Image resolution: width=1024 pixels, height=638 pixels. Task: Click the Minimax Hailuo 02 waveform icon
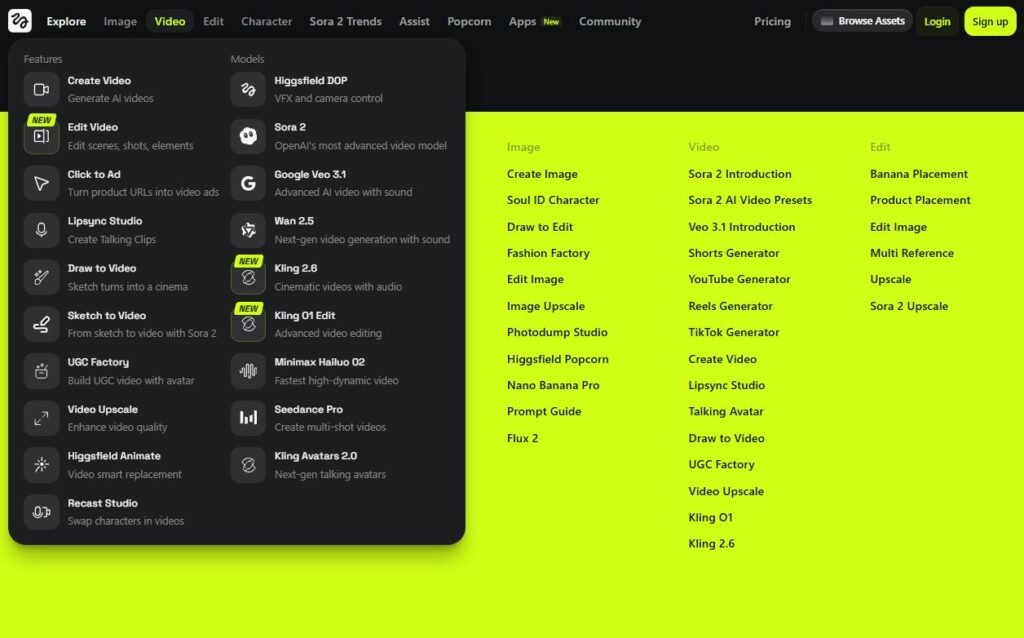pyautogui.click(x=248, y=371)
